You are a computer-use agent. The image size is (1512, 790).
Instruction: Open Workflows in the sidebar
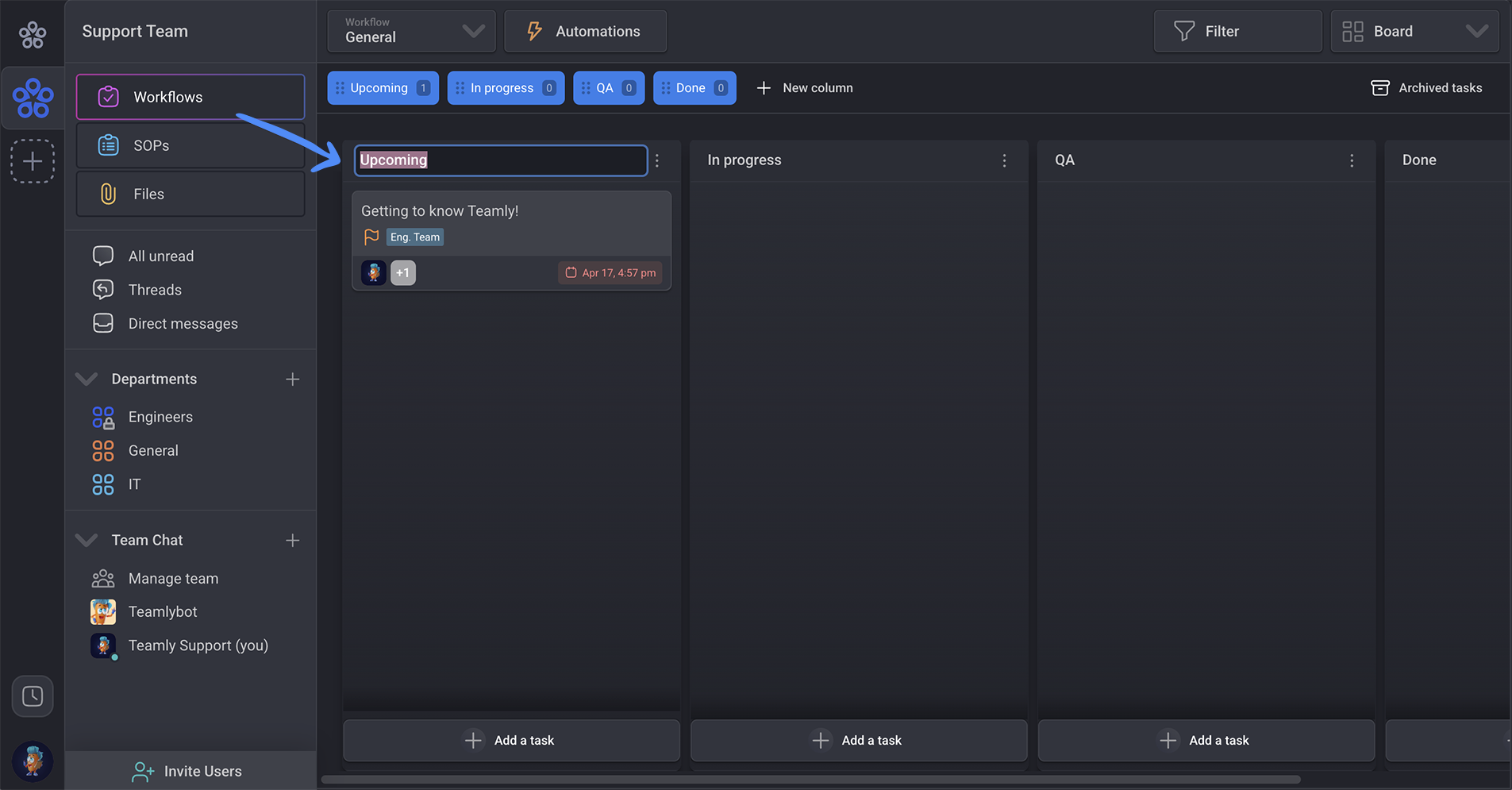tap(190, 97)
